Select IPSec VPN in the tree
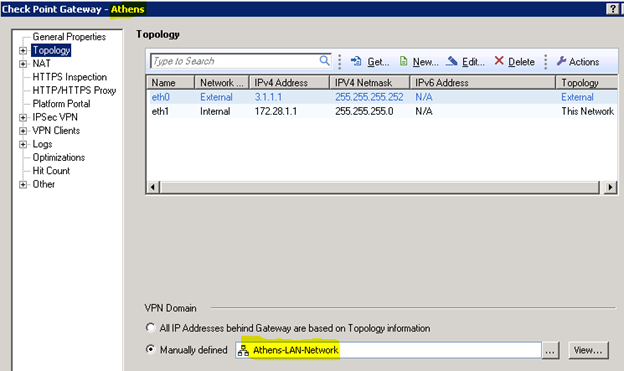The width and height of the screenshot is (624, 371). pos(55,117)
